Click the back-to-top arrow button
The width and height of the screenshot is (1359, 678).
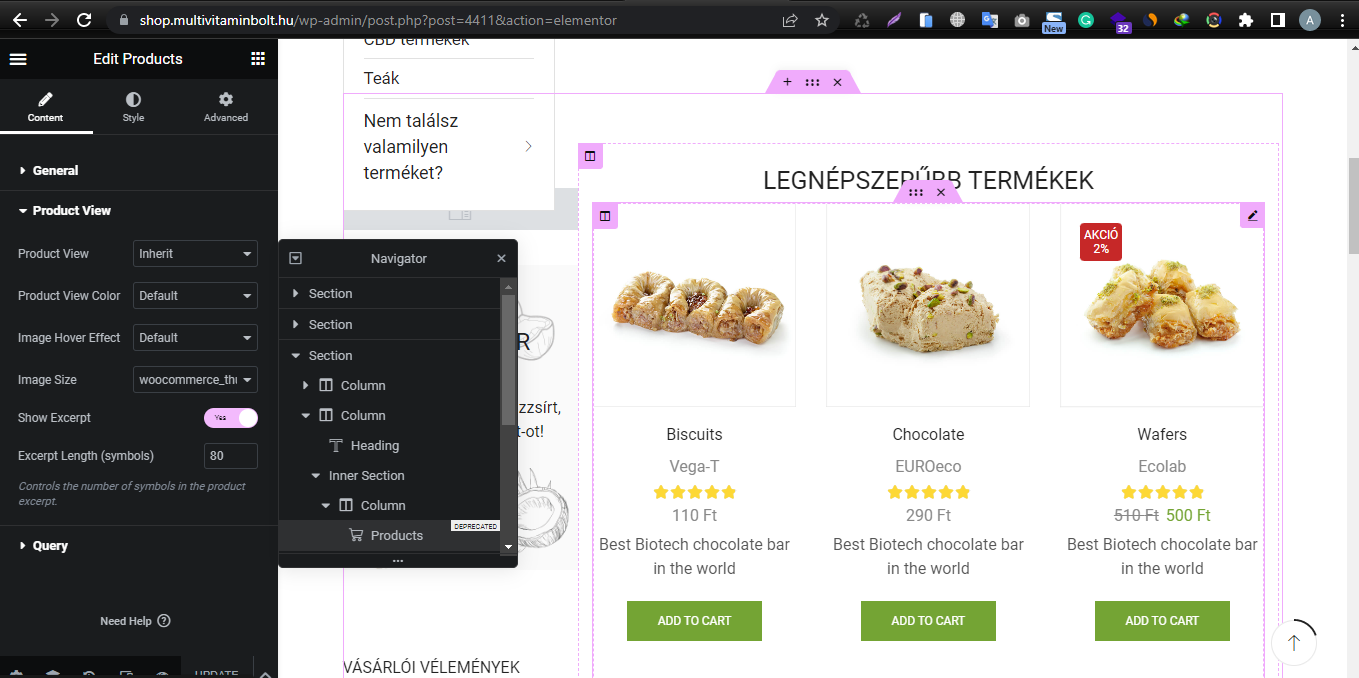pyautogui.click(x=1294, y=643)
